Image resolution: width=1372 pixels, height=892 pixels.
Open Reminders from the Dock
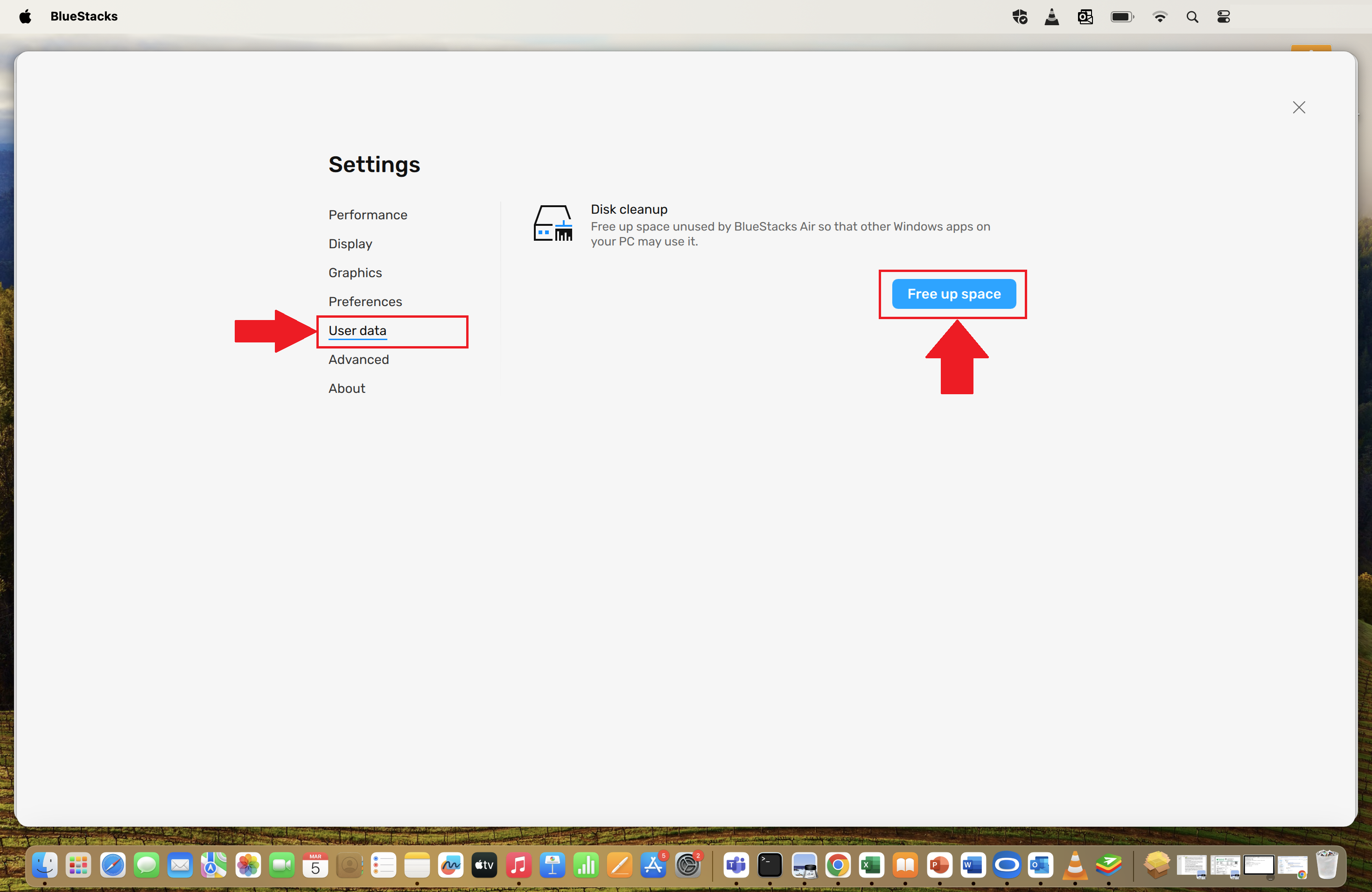[383, 865]
